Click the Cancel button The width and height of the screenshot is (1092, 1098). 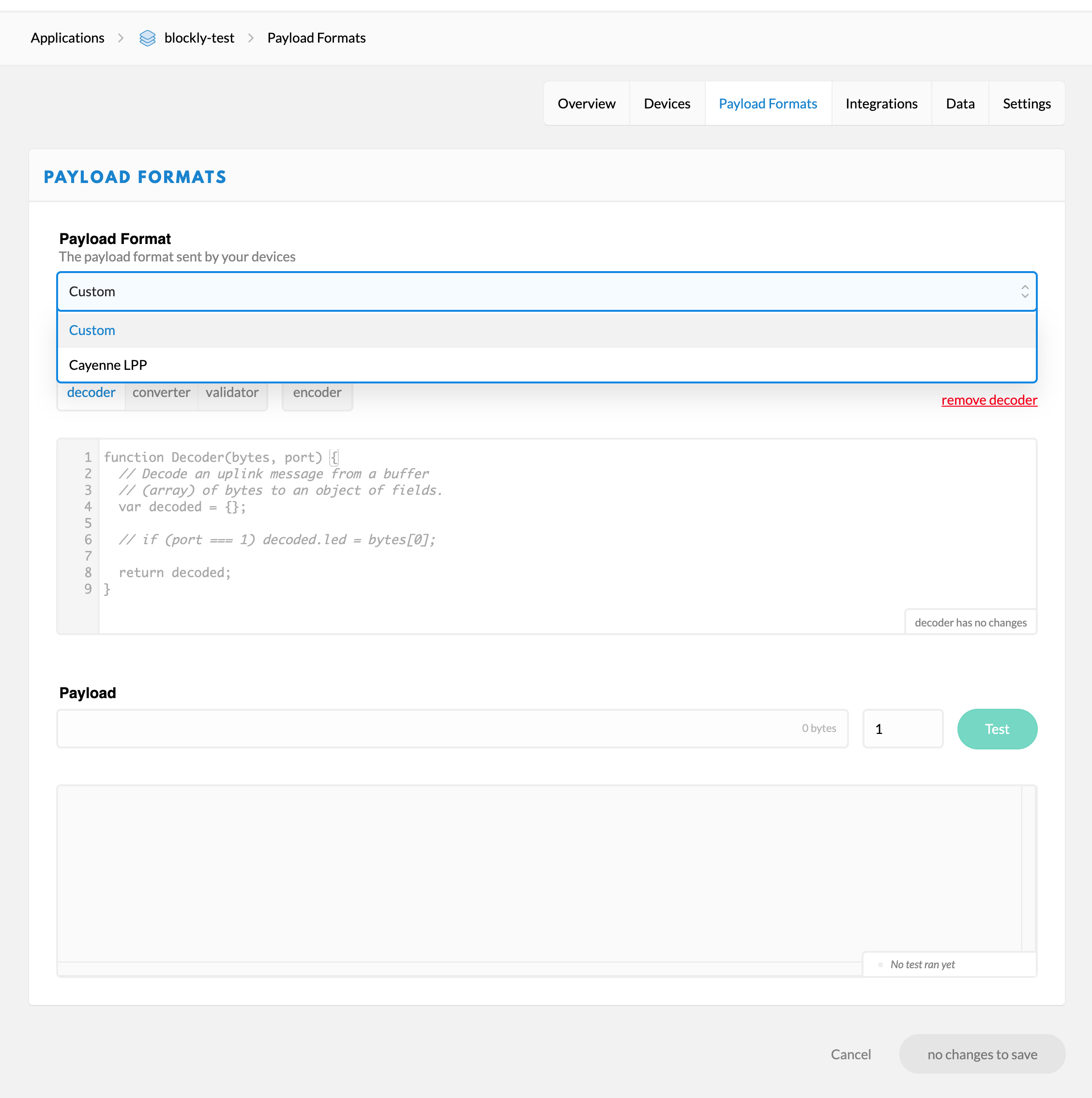pos(850,1055)
